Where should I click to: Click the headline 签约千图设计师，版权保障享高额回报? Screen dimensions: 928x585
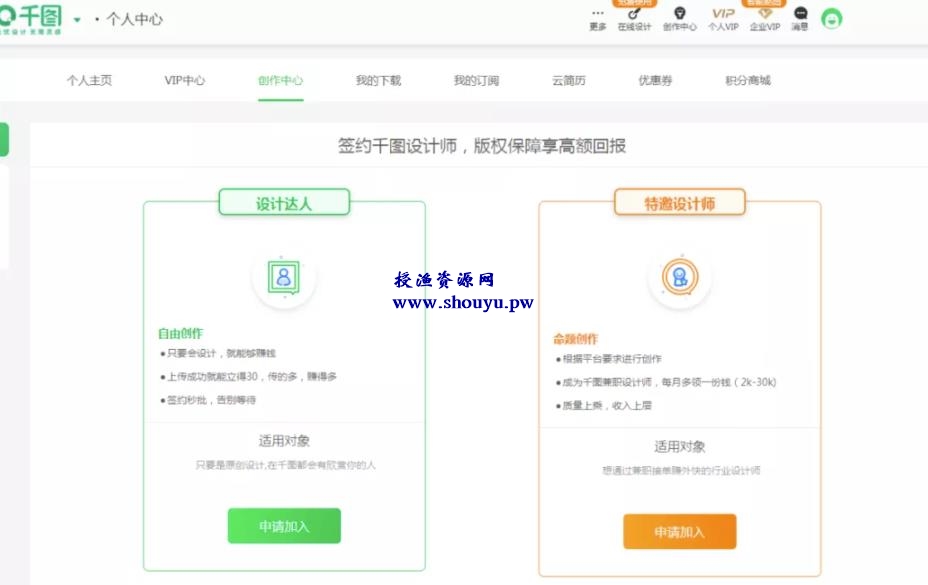[482, 146]
